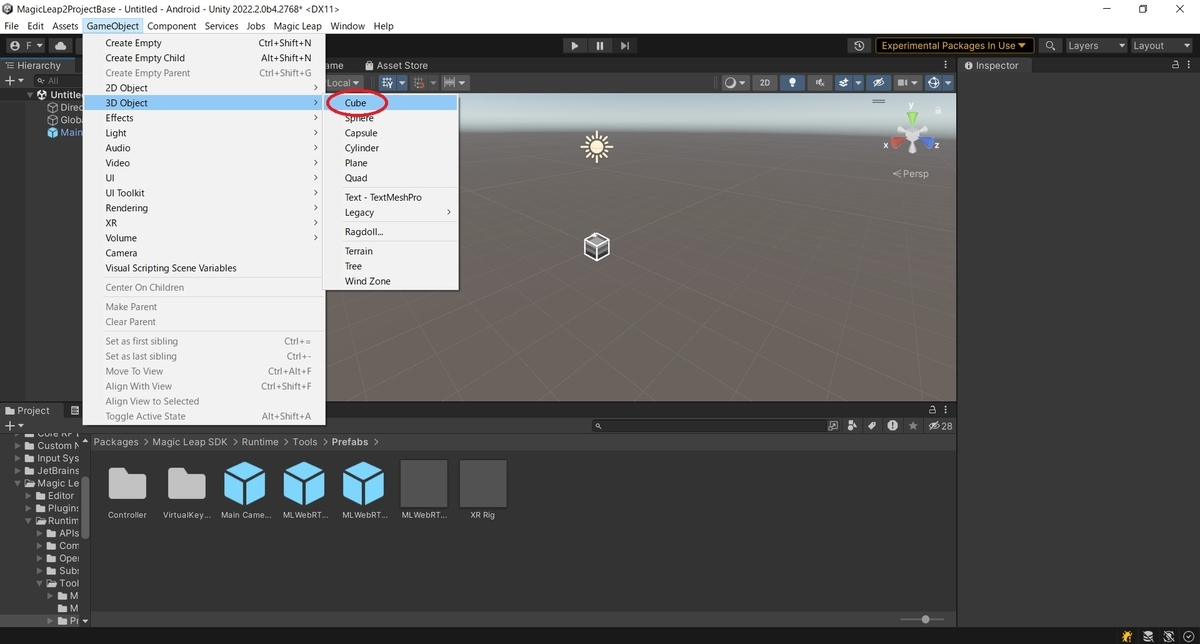This screenshot has height=644, width=1200.
Task: Open the Light submenu
Action: pos(204,133)
